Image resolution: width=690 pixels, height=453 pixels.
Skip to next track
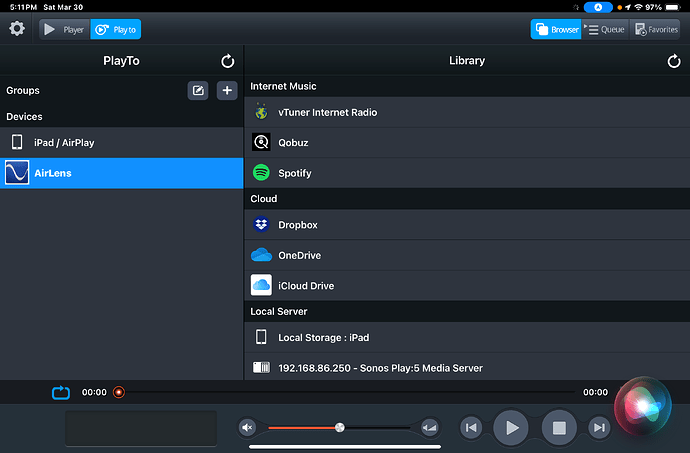click(x=599, y=427)
